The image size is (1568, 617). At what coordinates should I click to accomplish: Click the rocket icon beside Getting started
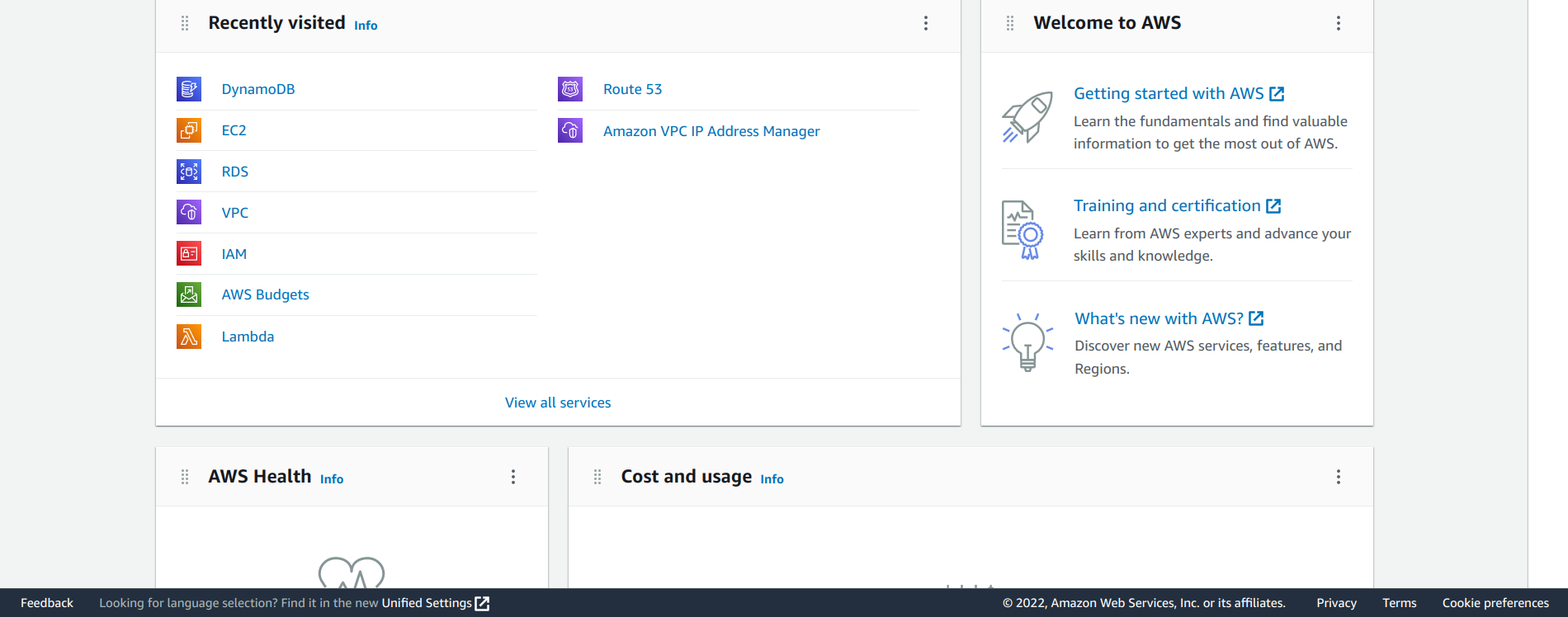[1027, 117]
